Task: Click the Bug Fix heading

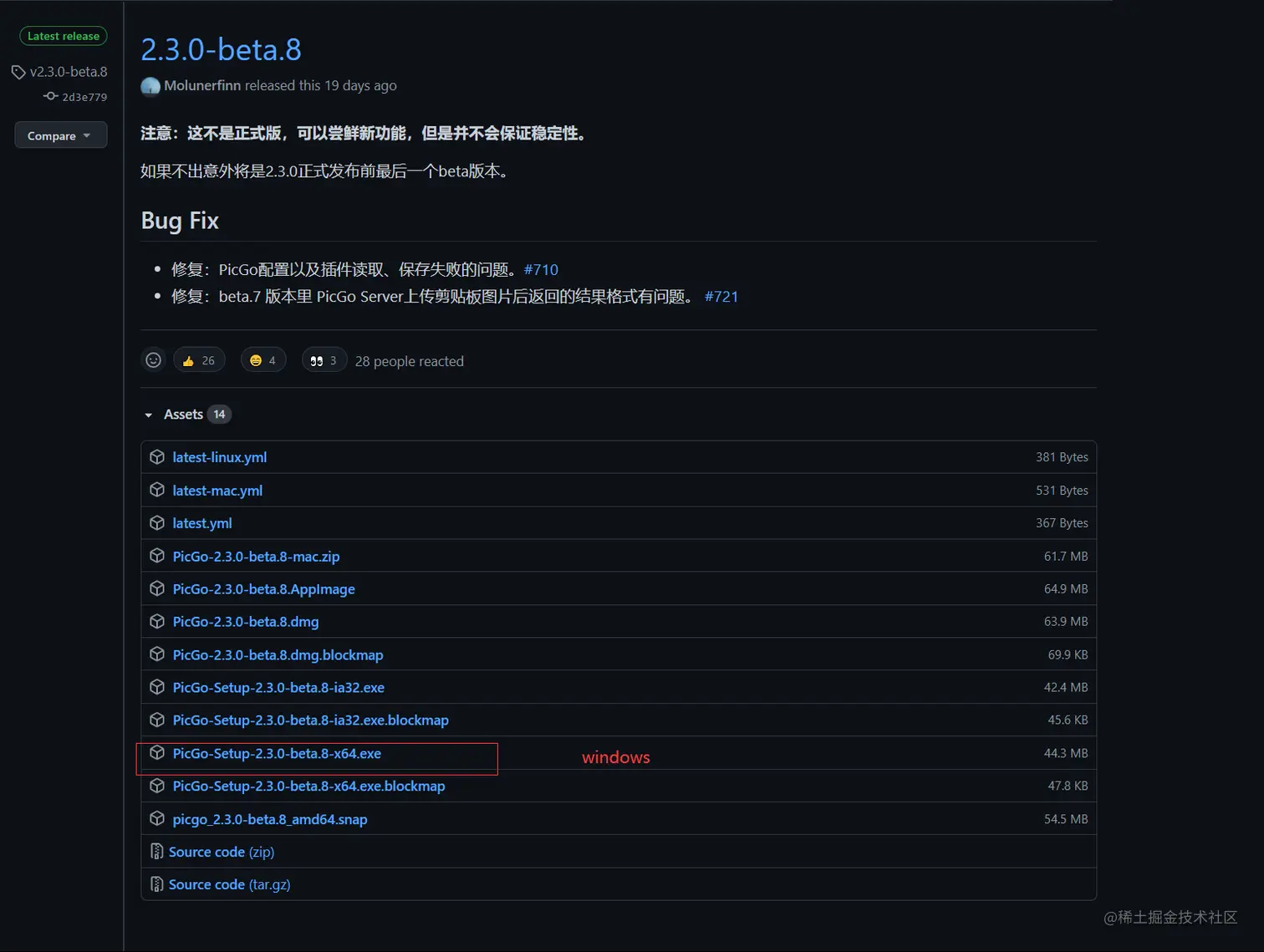Action: pos(180,221)
